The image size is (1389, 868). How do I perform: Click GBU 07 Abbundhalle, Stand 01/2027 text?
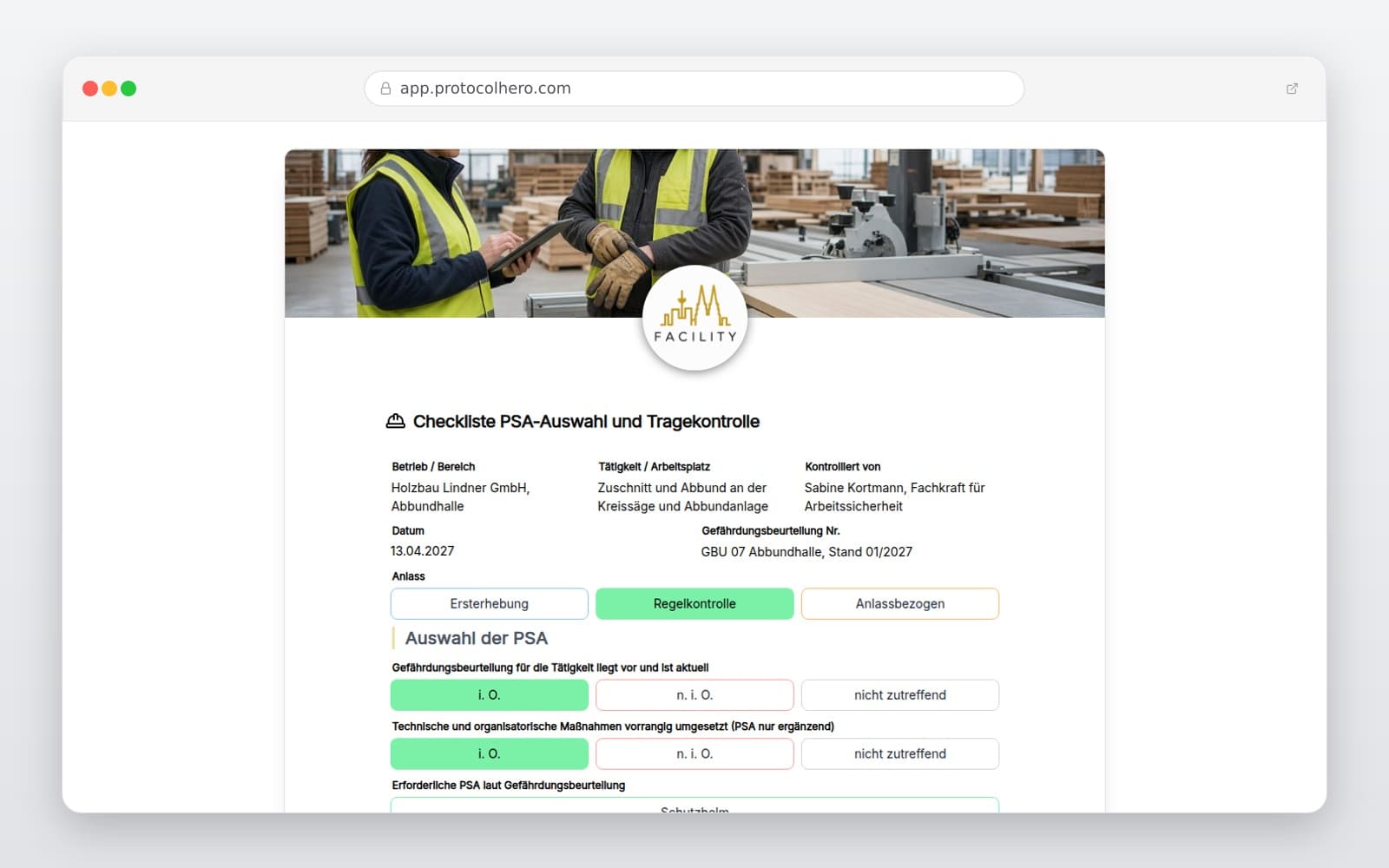pos(806,552)
